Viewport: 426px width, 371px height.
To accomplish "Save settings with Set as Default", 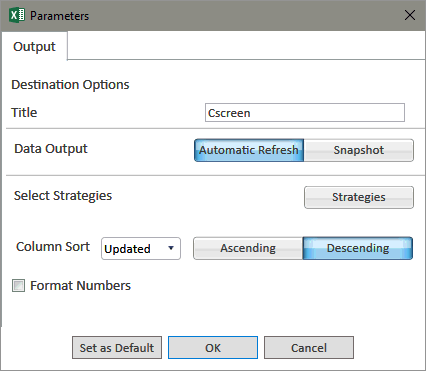I will click(x=117, y=348).
